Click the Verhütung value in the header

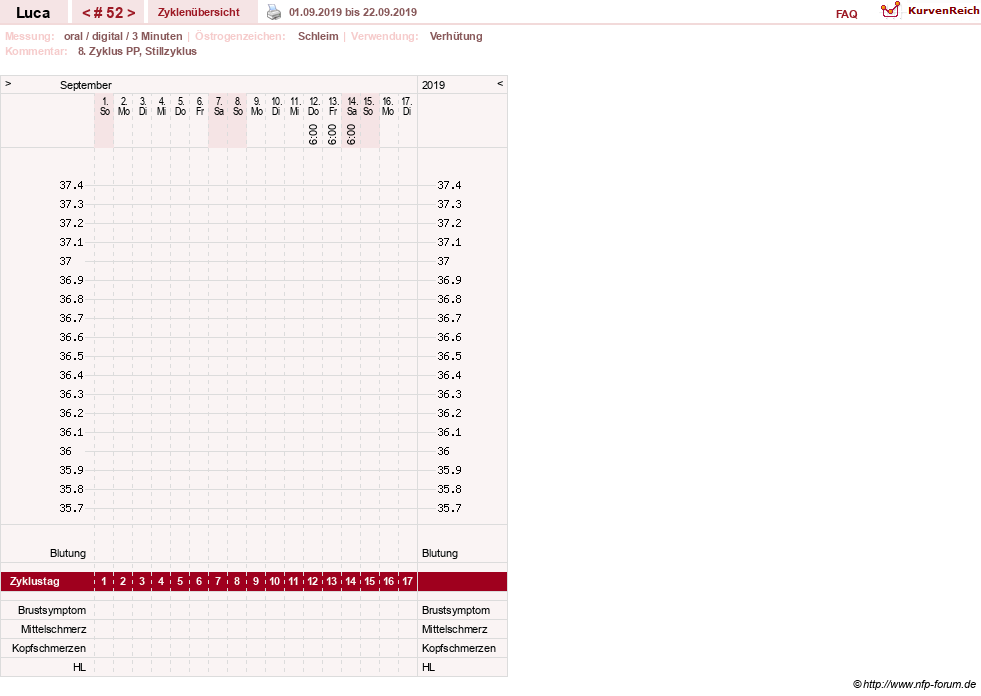pyautogui.click(x=455, y=36)
